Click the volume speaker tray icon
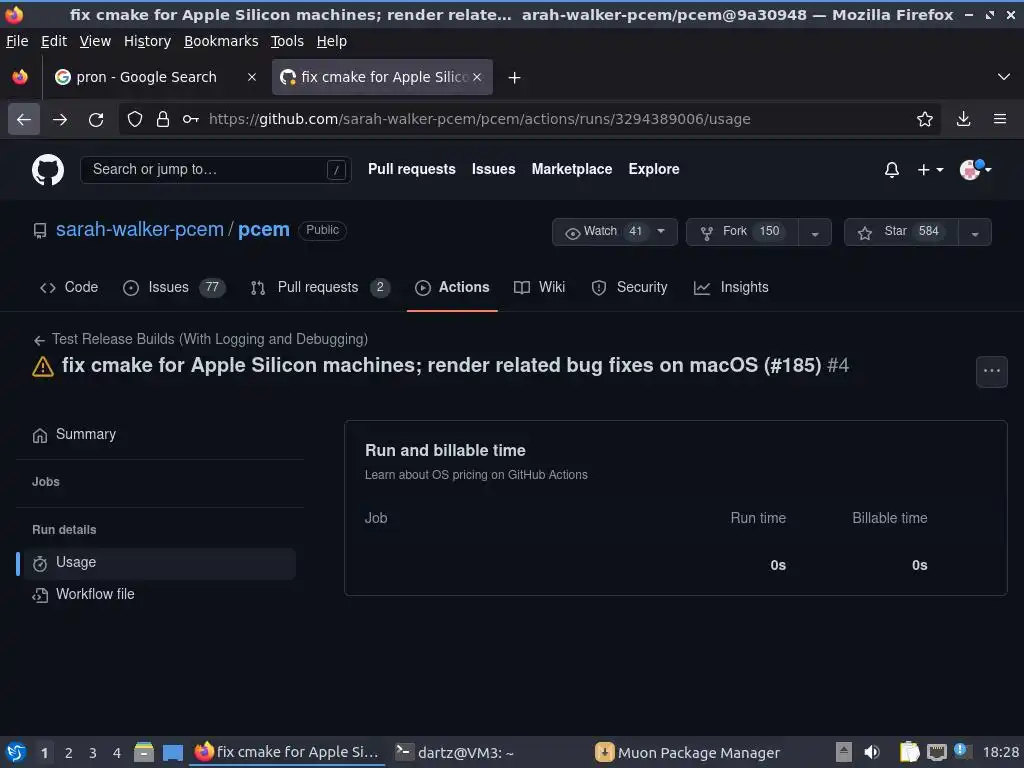Screen dimensions: 1024x768 (x=872, y=752)
